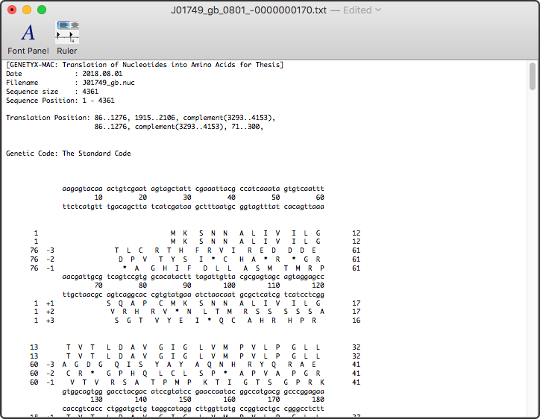
Task: Click the date value 2018.08.01
Action: point(102,74)
